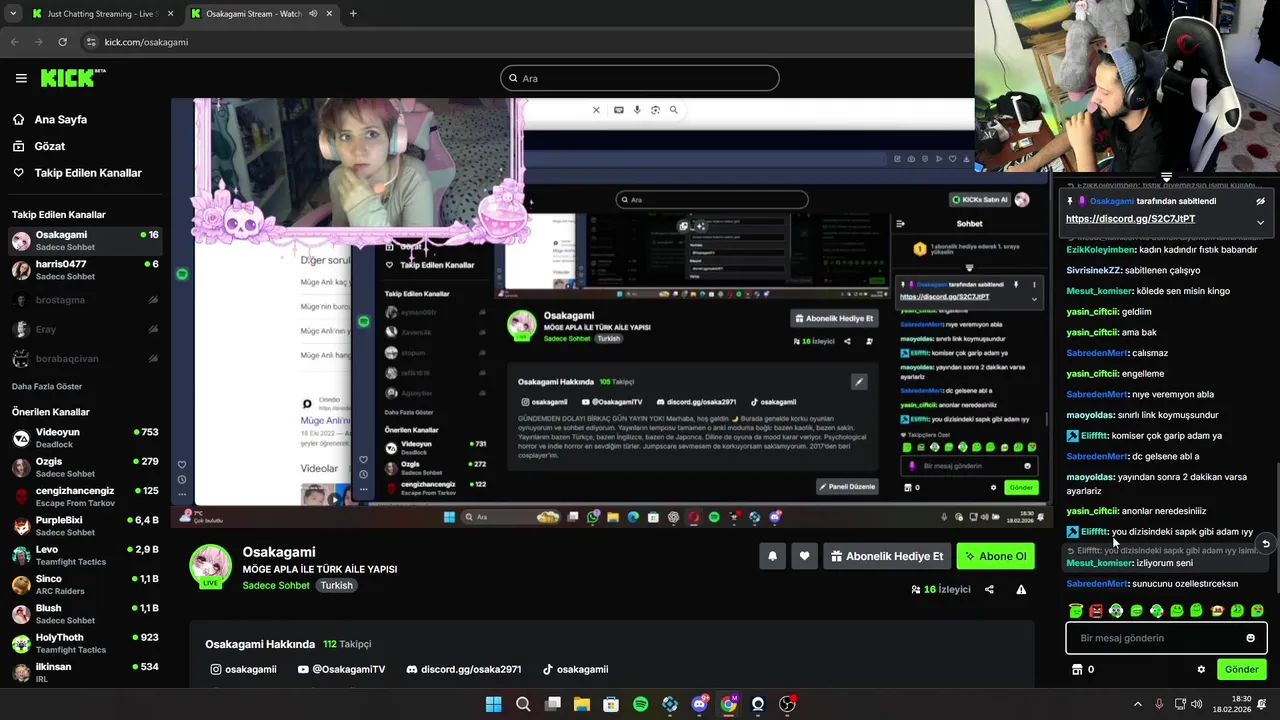Collapse chat panel with top handle
This screenshot has height=720, width=1280.
pos(1166,177)
